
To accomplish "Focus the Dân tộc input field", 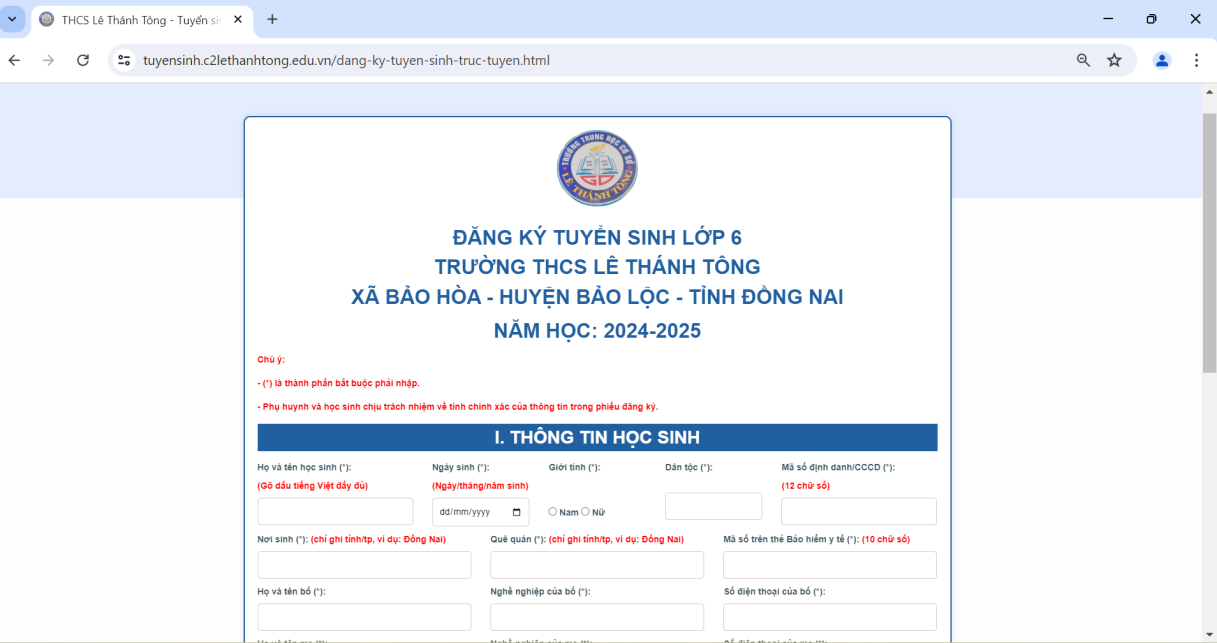I will tap(713, 506).
